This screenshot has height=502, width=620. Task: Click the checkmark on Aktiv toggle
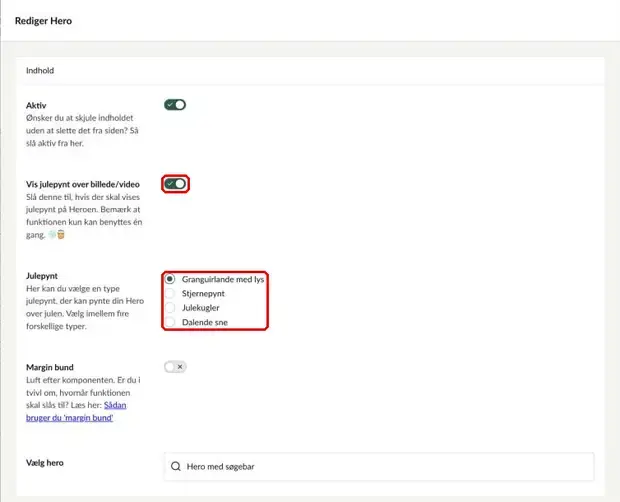point(170,105)
